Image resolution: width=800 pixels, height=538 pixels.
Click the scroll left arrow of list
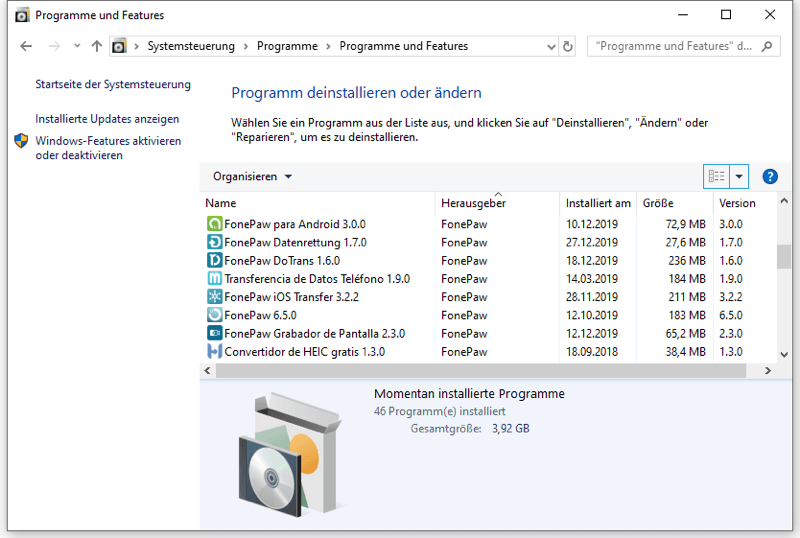[207, 371]
